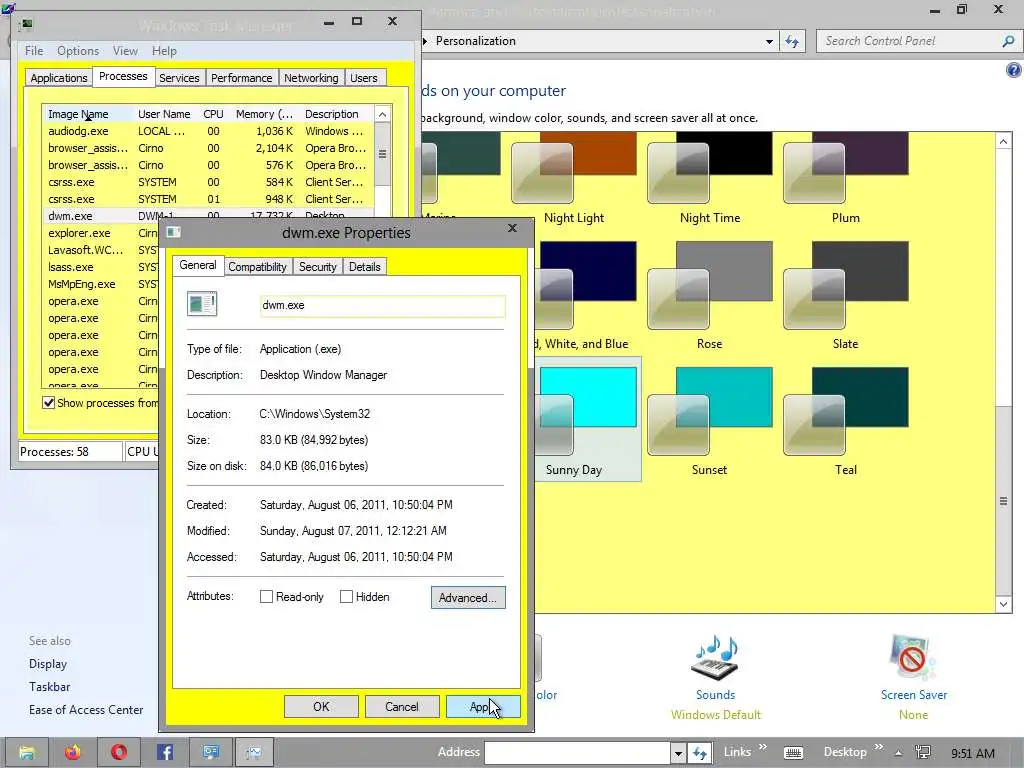The image size is (1024, 768).
Task: Open the Options menu in Task Manager
Action: [x=78, y=50]
